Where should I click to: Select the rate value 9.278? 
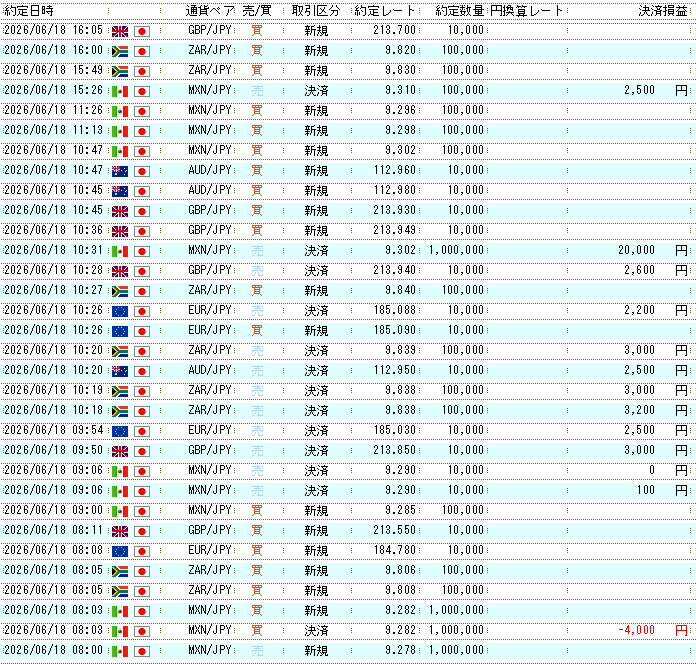click(x=400, y=650)
